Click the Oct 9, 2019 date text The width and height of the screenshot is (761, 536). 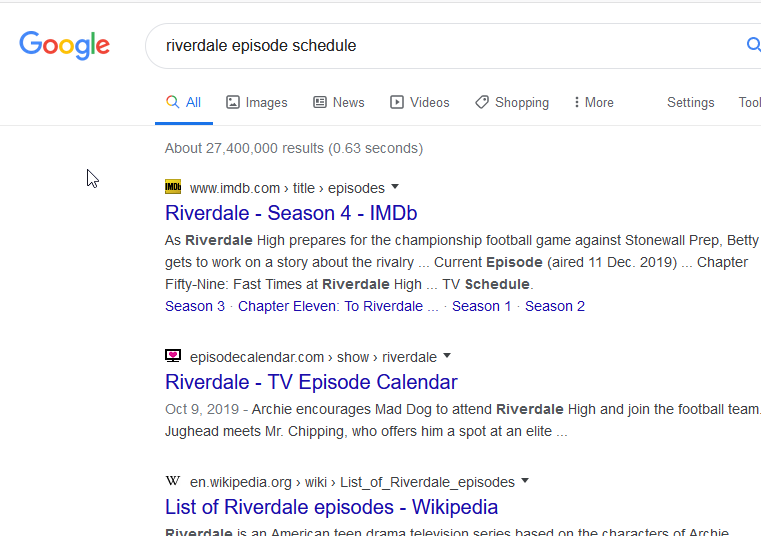(x=202, y=409)
